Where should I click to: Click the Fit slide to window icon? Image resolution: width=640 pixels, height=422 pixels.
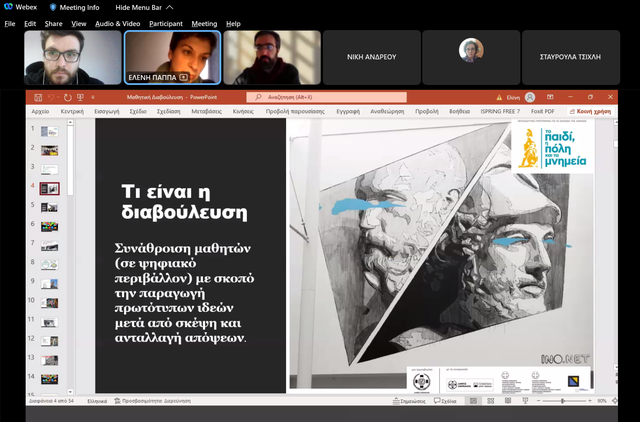click(614, 401)
